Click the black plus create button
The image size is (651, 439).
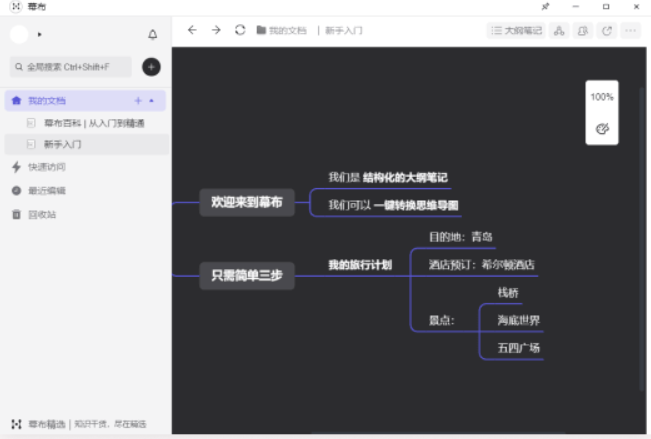(151, 67)
